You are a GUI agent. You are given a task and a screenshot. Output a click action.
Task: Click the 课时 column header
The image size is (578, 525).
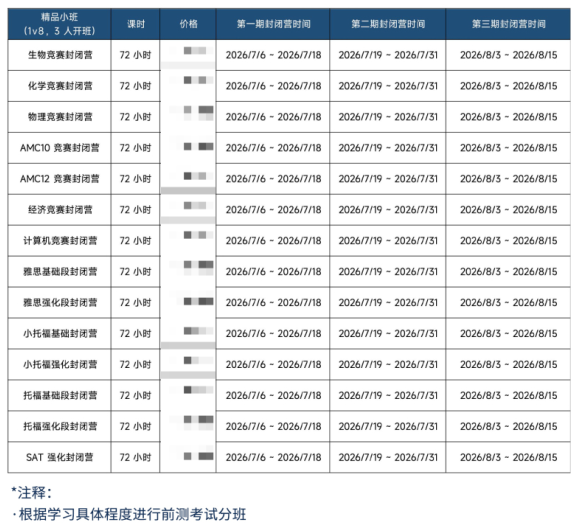point(135,24)
